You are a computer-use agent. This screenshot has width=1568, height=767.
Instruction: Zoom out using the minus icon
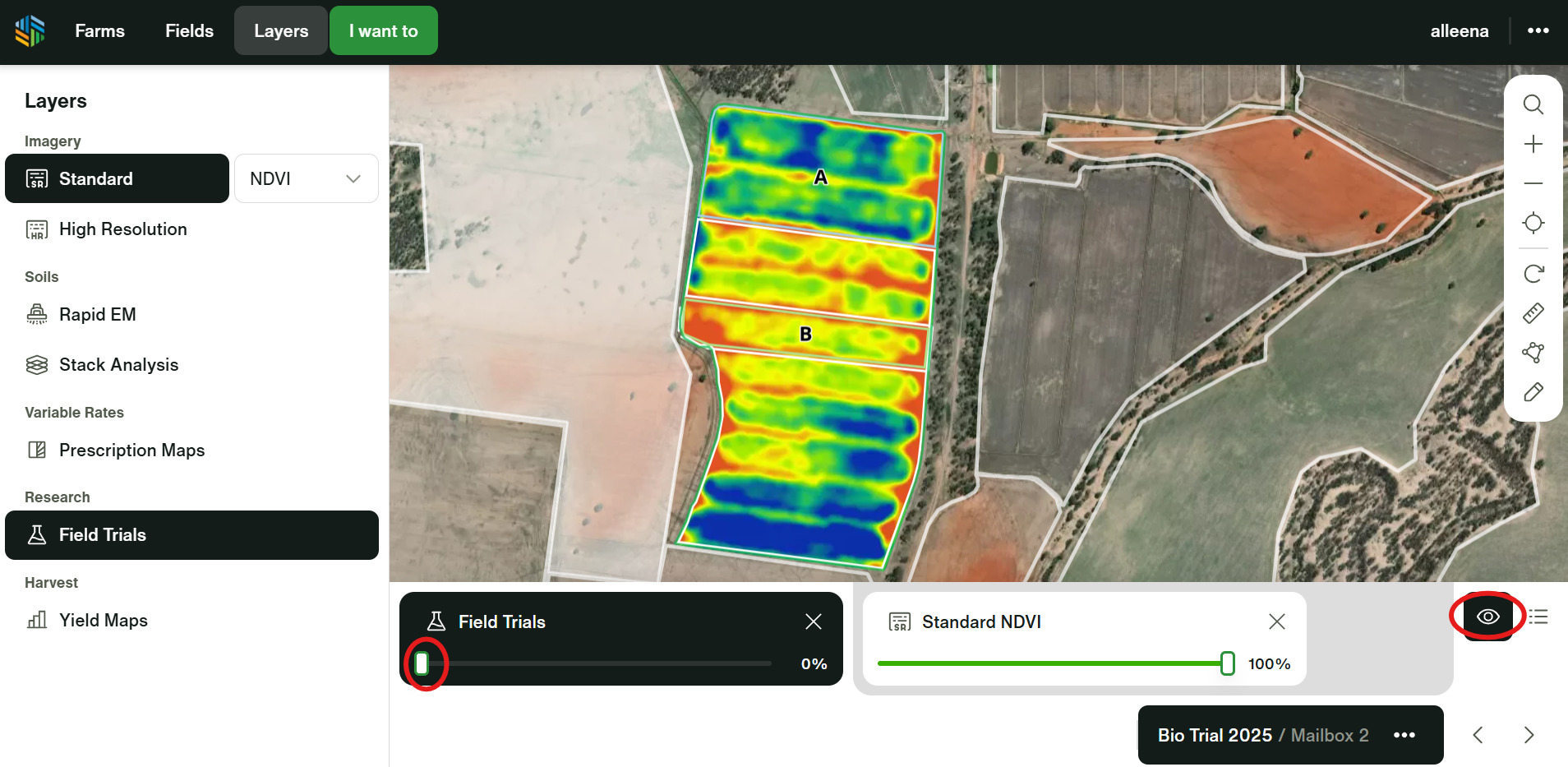[1533, 183]
